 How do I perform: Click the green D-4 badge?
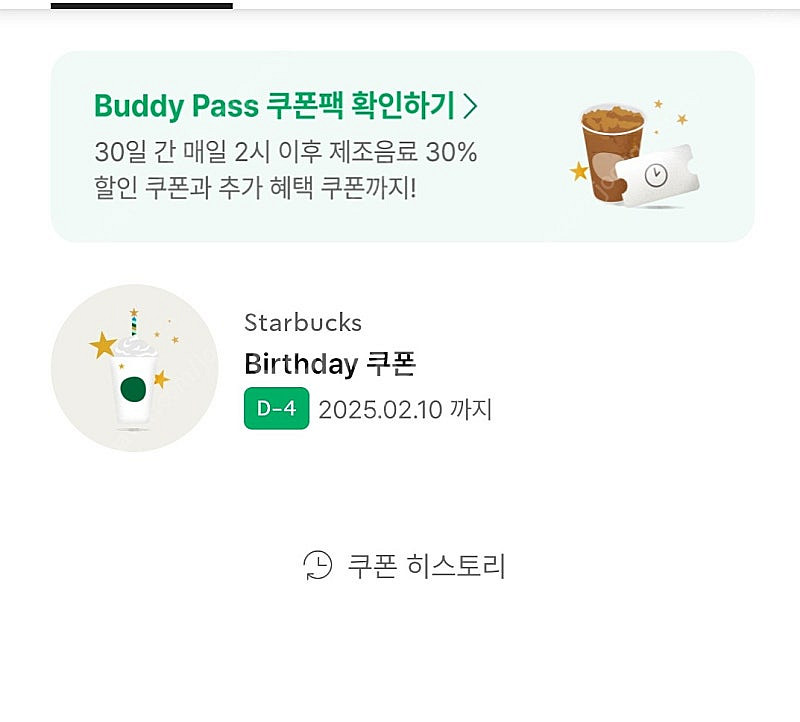coord(276,409)
